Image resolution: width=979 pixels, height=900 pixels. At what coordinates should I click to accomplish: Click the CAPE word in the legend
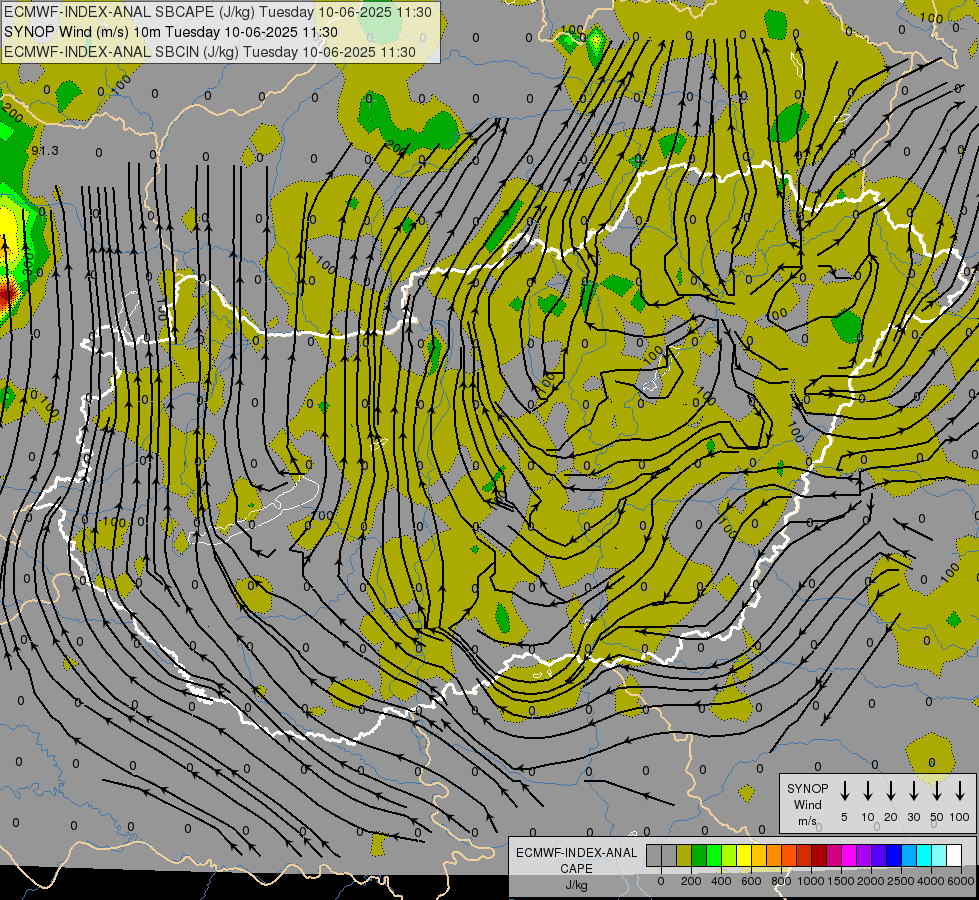tap(576, 869)
